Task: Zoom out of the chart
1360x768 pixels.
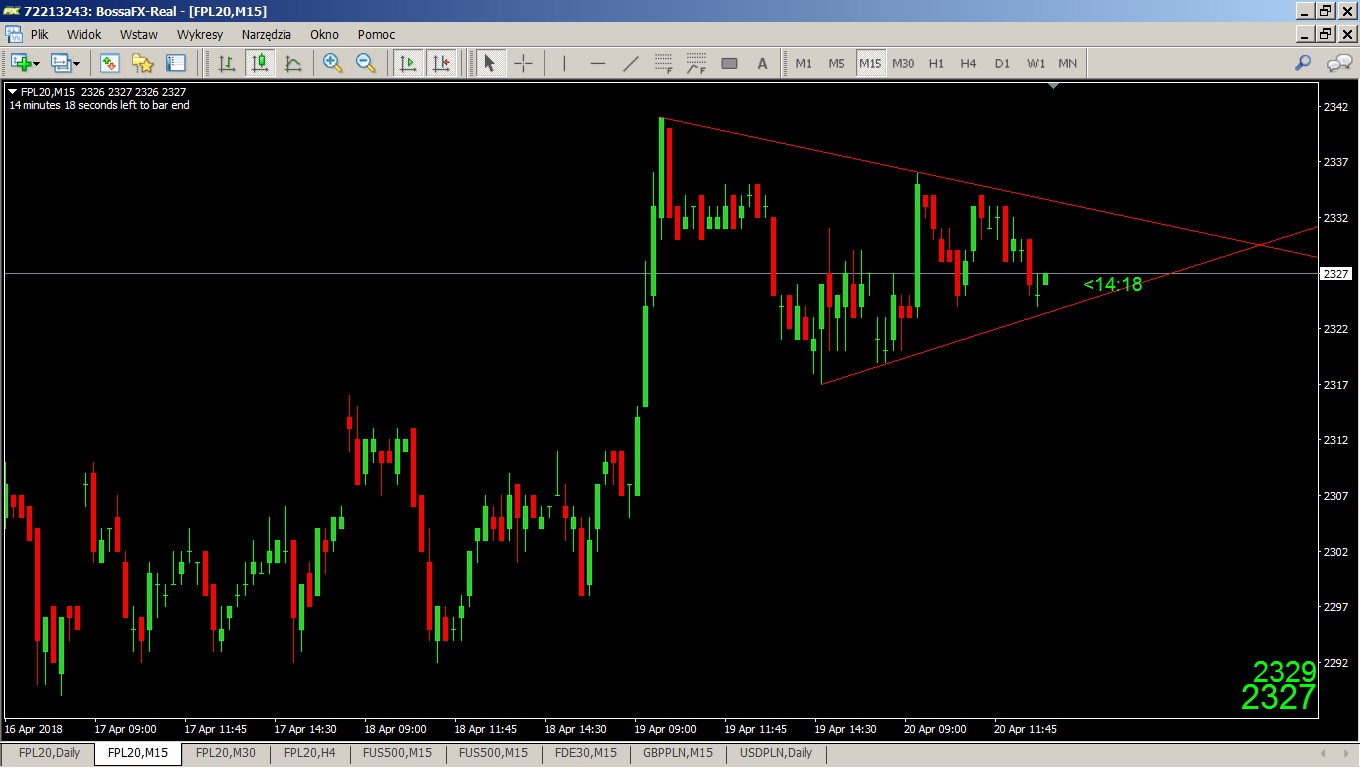Action: click(x=366, y=63)
